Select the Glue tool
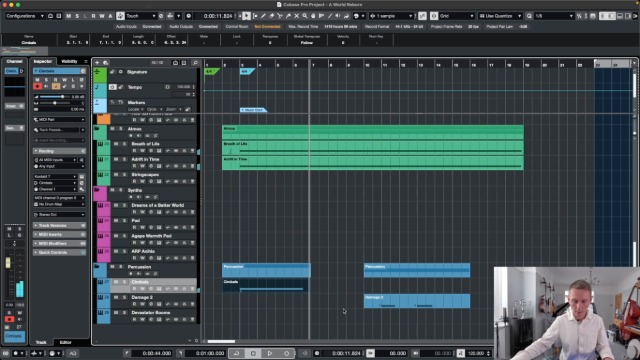640x360 pixels. [288, 16]
